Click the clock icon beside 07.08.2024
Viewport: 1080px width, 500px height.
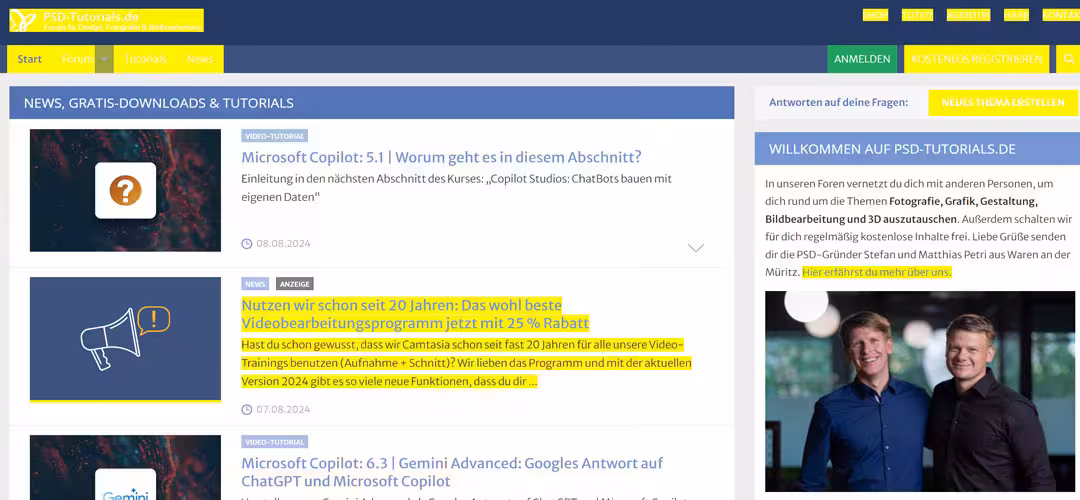(x=247, y=410)
